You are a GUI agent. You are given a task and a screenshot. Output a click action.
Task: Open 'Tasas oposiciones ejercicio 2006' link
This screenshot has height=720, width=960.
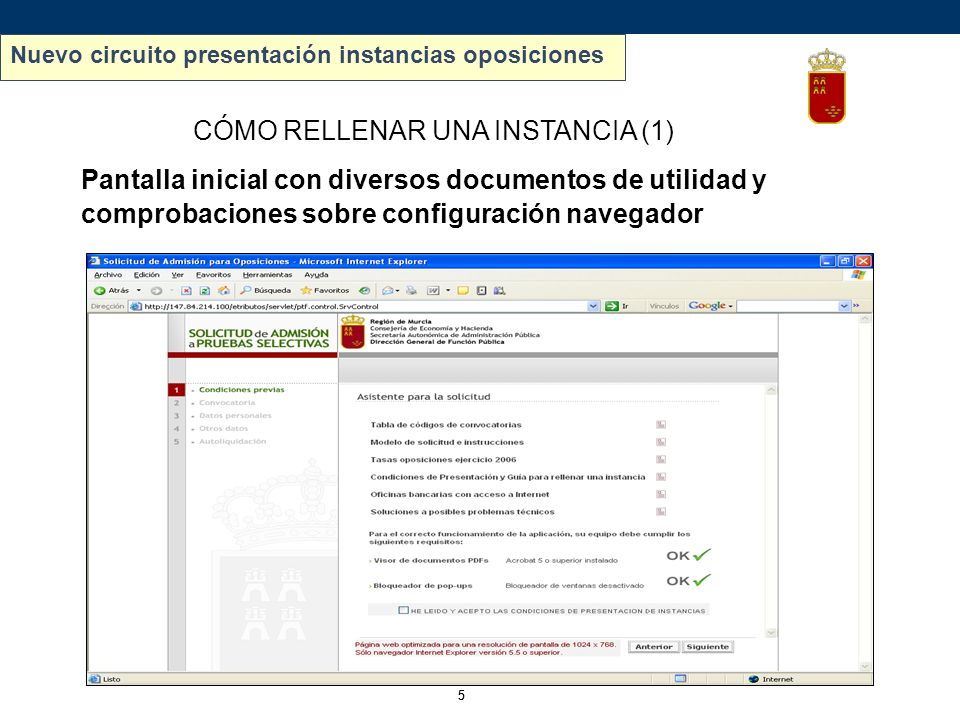point(443,460)
